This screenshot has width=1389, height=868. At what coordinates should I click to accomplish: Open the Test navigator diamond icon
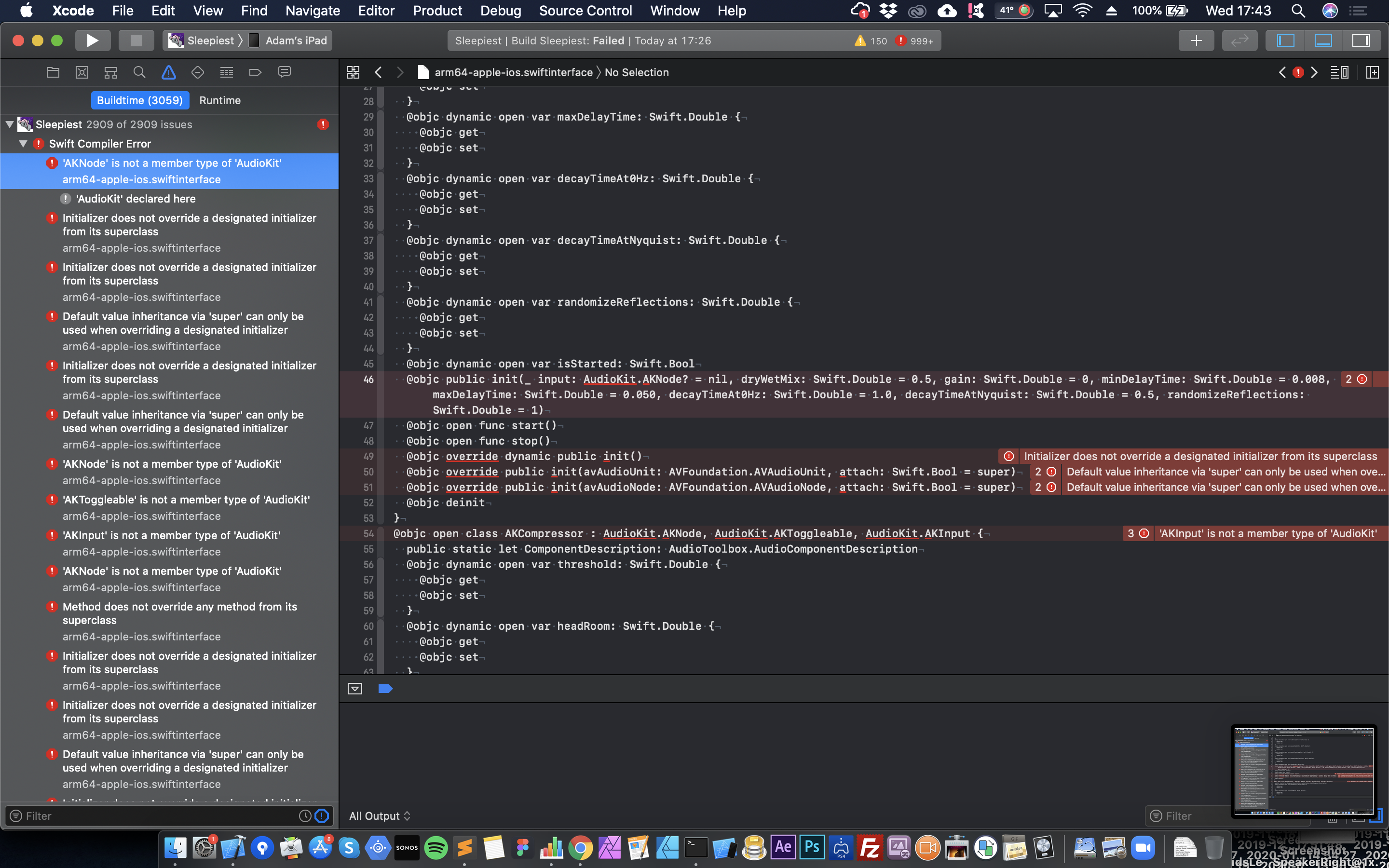pos(197,72)
